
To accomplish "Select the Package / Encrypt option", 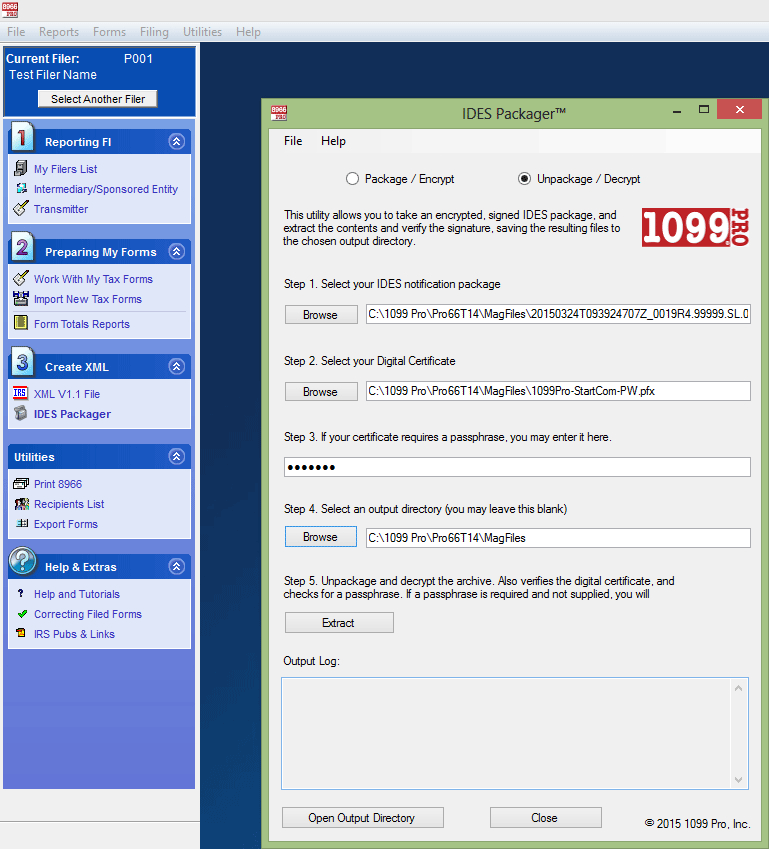I will (400, 179).
